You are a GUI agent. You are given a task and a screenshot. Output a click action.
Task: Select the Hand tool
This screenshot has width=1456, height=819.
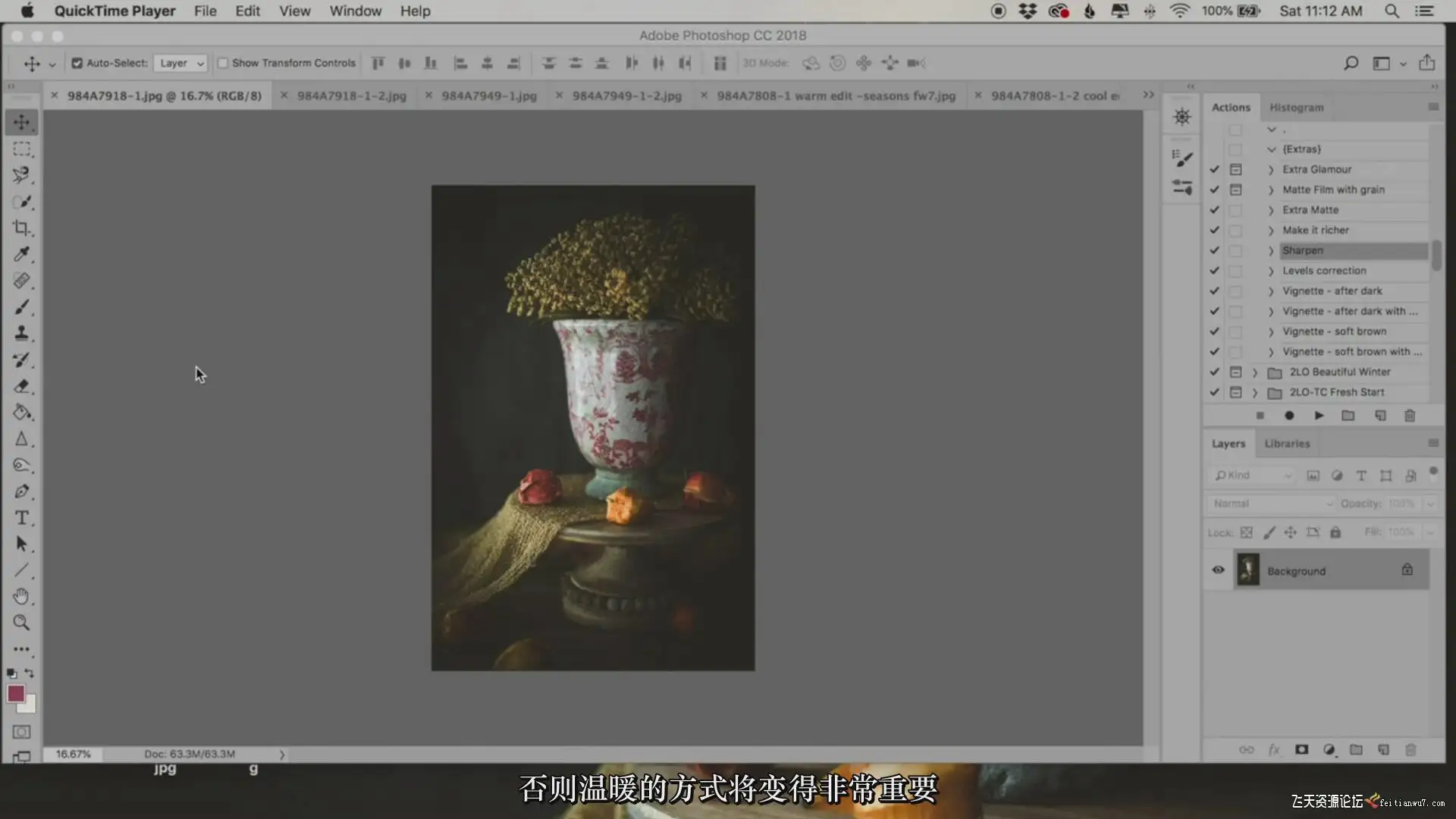click(x=21, y=596)
